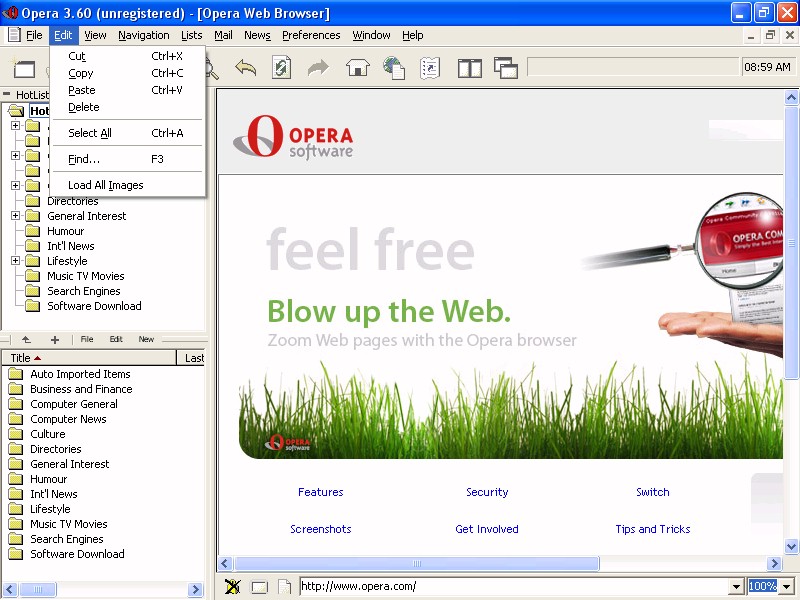Select Computer News in the Title list

pyautogui.click(x=68, y=419)
